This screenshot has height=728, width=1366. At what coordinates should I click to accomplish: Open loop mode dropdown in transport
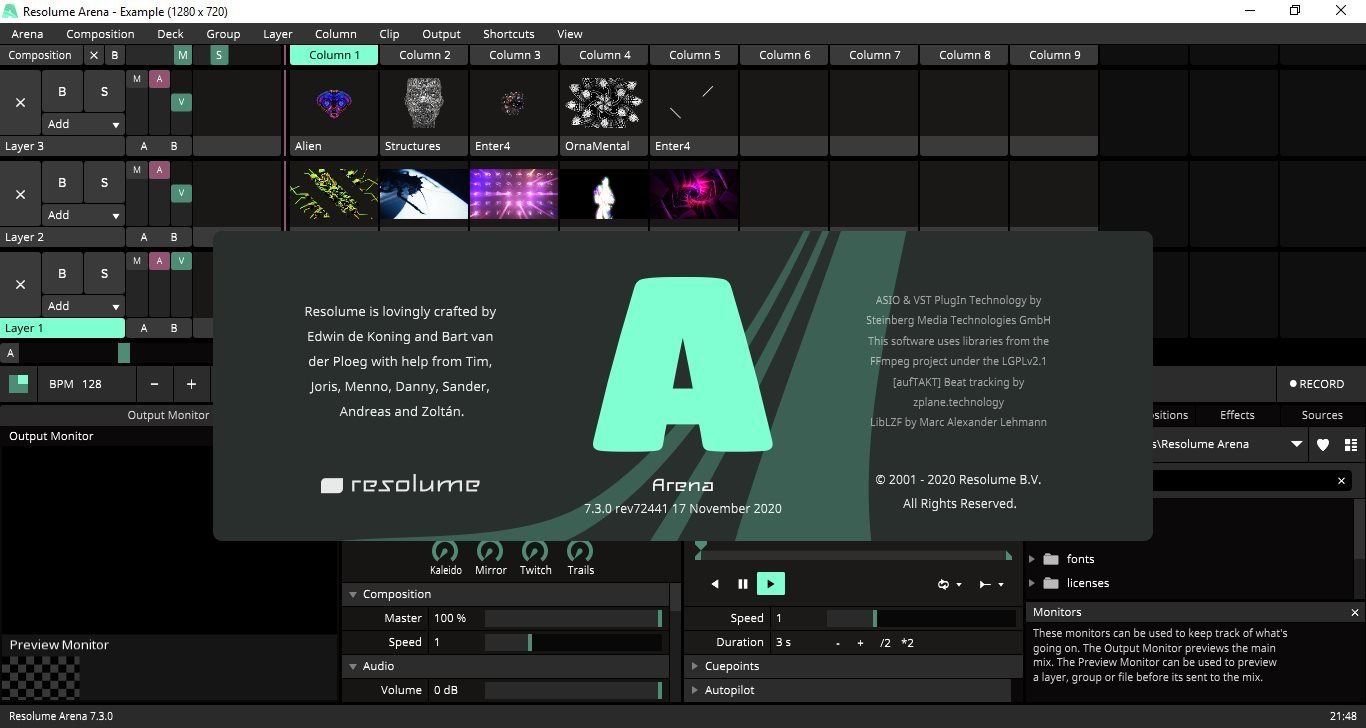pos(949,584)
